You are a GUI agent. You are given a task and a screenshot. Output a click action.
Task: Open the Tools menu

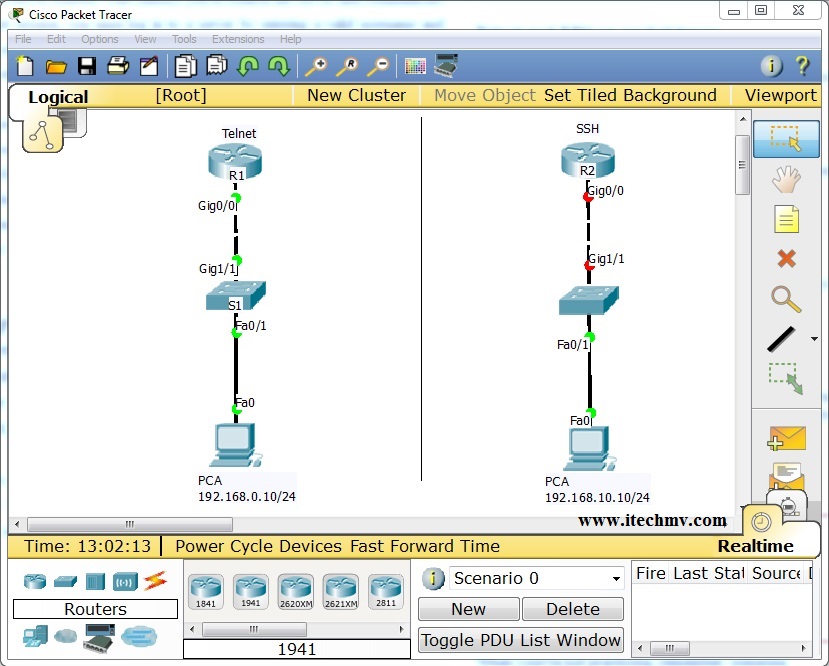184,39
